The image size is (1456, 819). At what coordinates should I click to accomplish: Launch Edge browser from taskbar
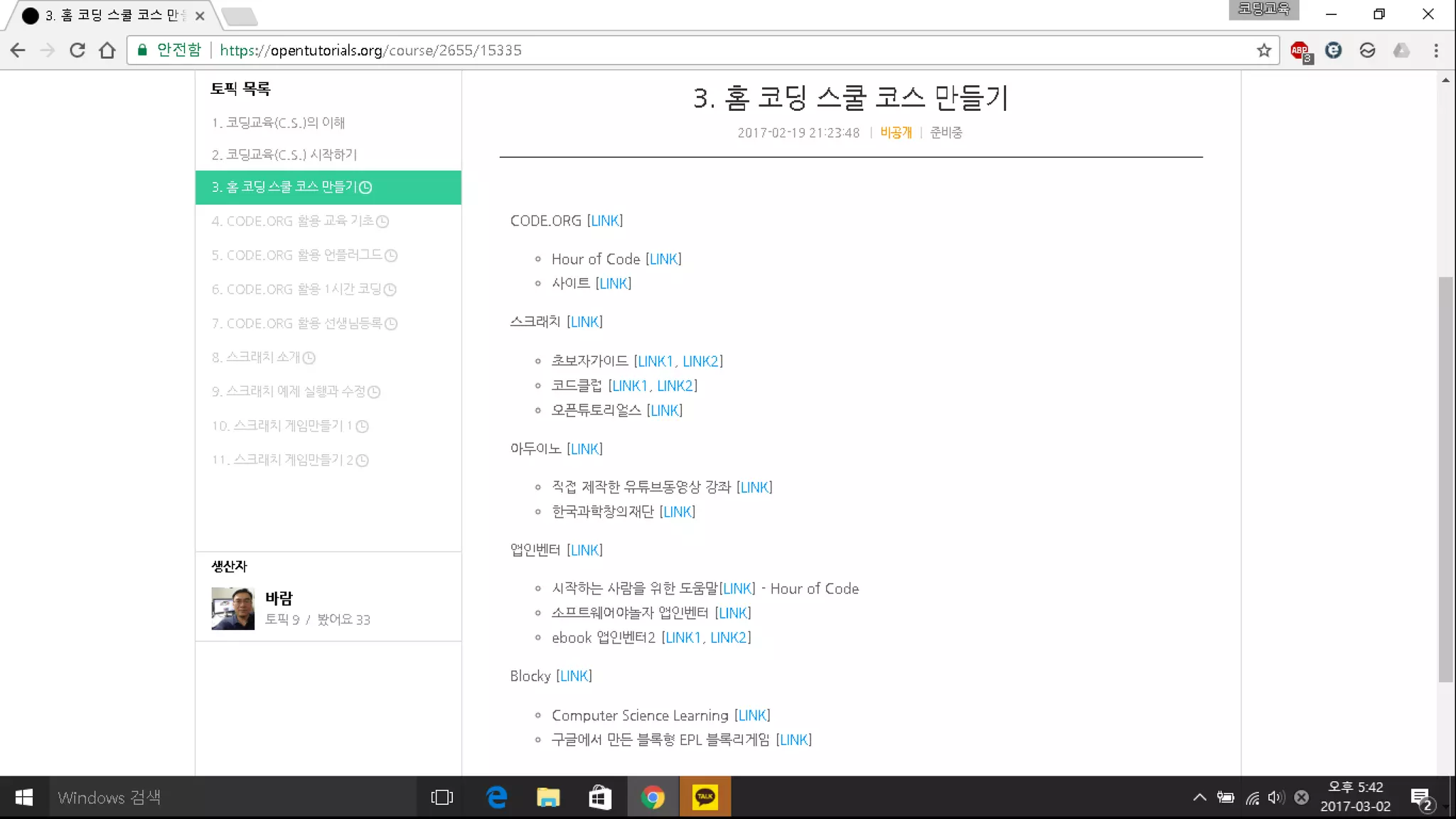click(496, 797)
